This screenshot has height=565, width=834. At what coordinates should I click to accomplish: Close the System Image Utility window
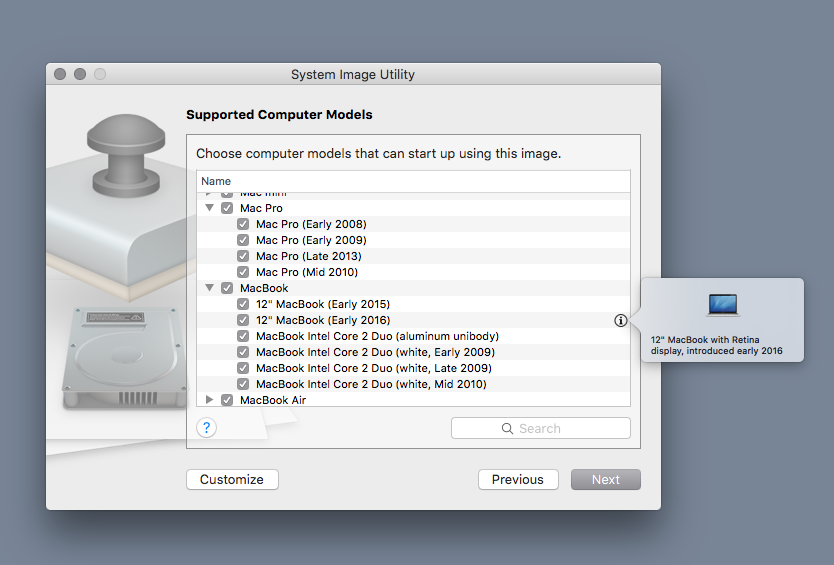click(x=60, y=74)
